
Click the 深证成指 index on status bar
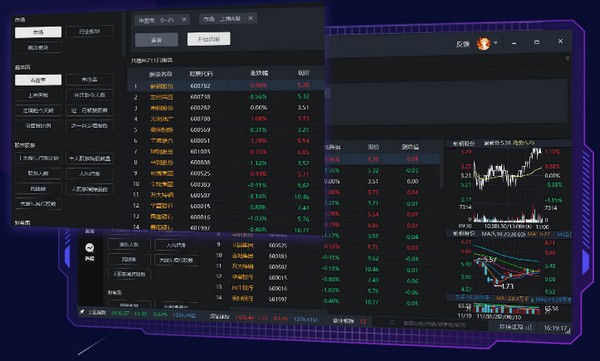pyautogui.click(x=219, y=317)
